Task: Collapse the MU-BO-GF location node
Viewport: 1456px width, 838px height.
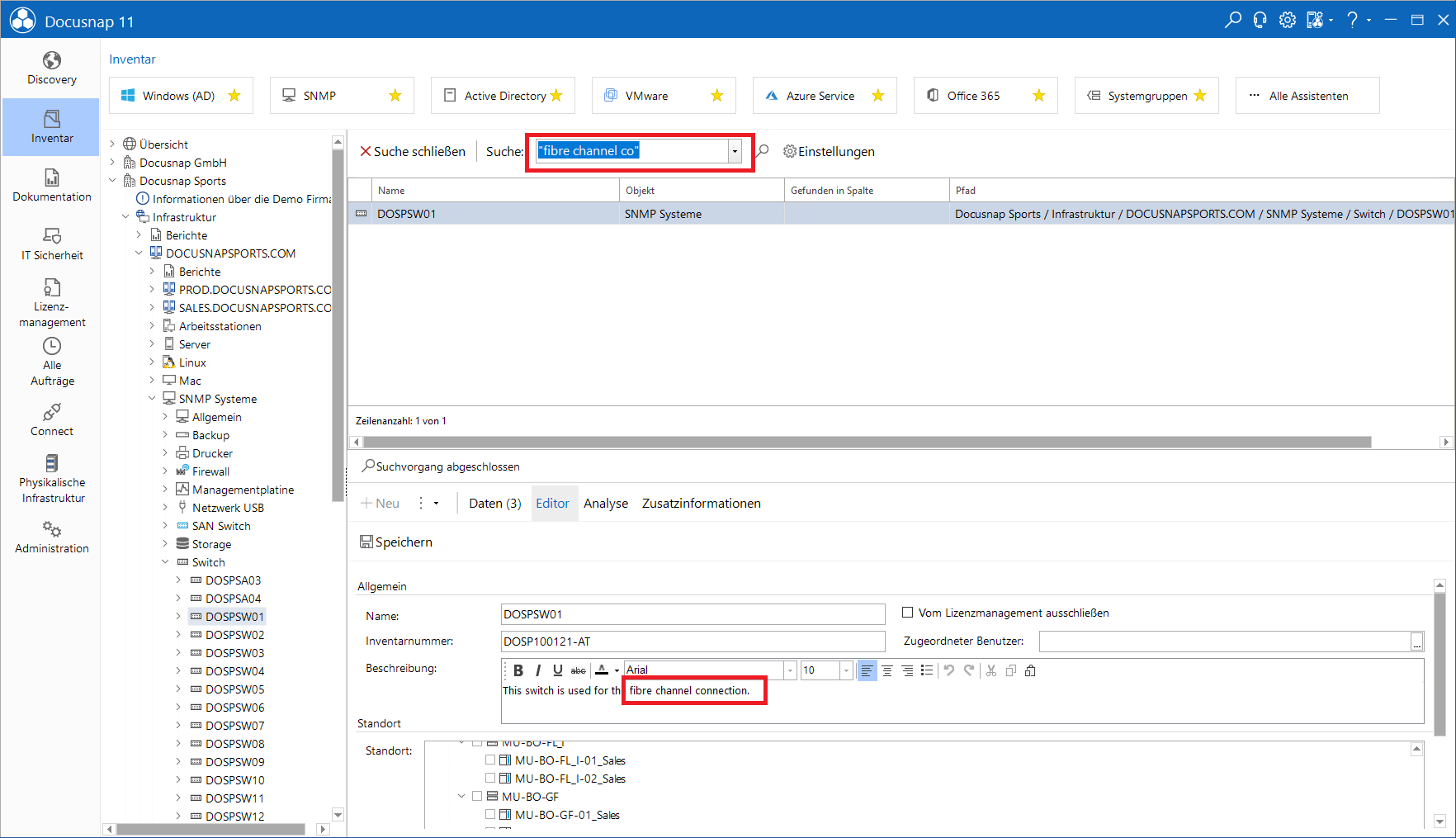Action: (x=461, y=796)
